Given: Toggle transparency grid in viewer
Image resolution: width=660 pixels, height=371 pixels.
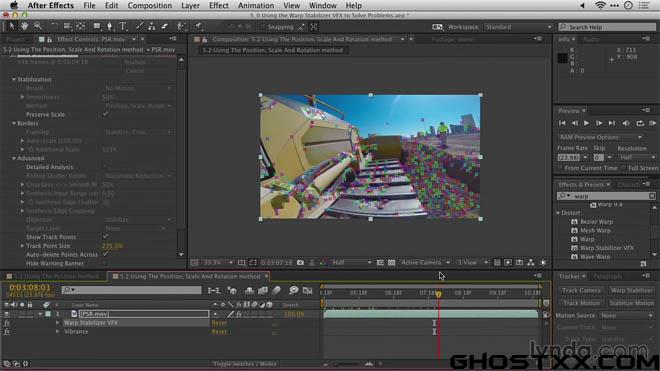Looking at the screenshot, I should tap(391, 262).
